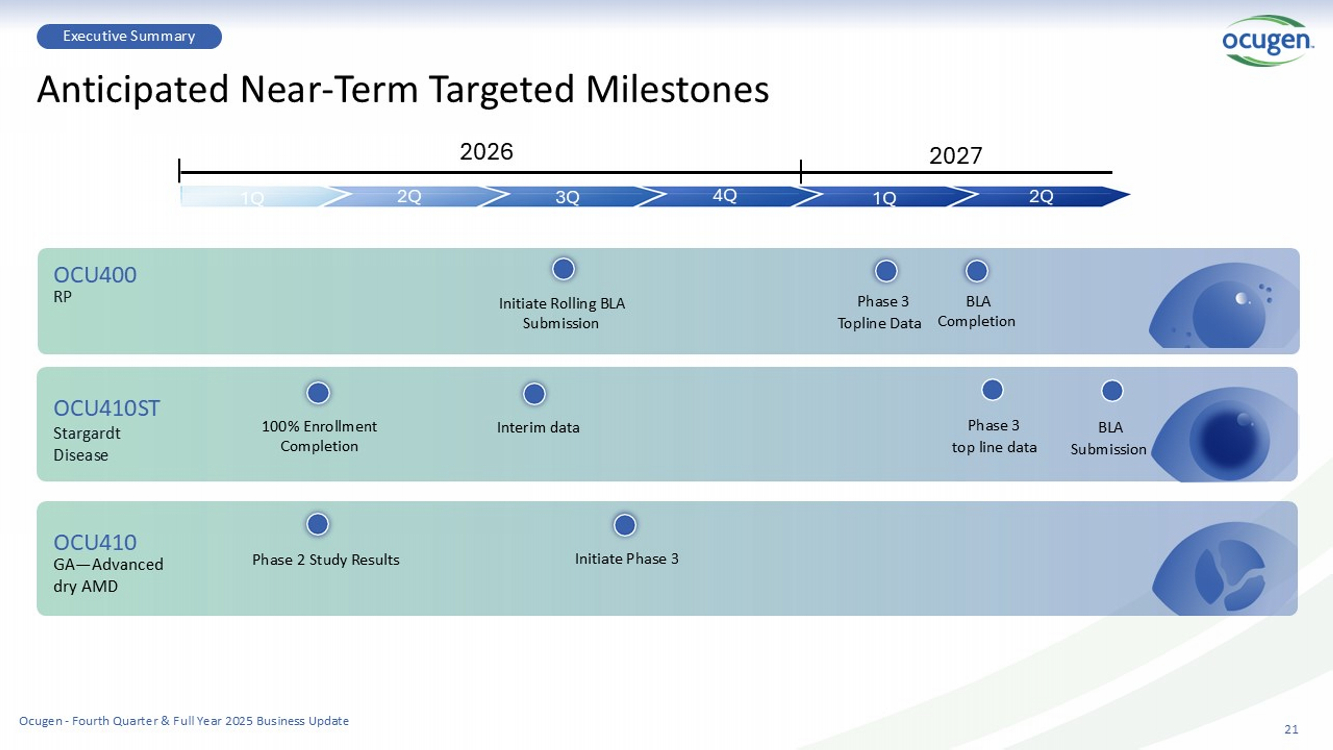This screenshot has width=1333, height=750.
Task: Select the OCU410ST Phase 3 top line data dot
Action: 992,390
